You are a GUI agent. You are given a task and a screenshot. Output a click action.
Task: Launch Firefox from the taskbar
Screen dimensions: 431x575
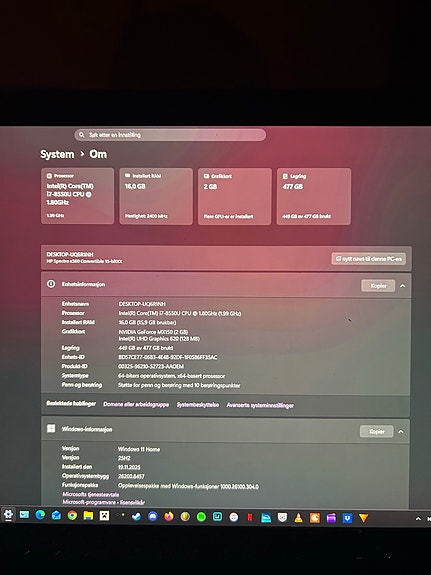click(169, 517)
